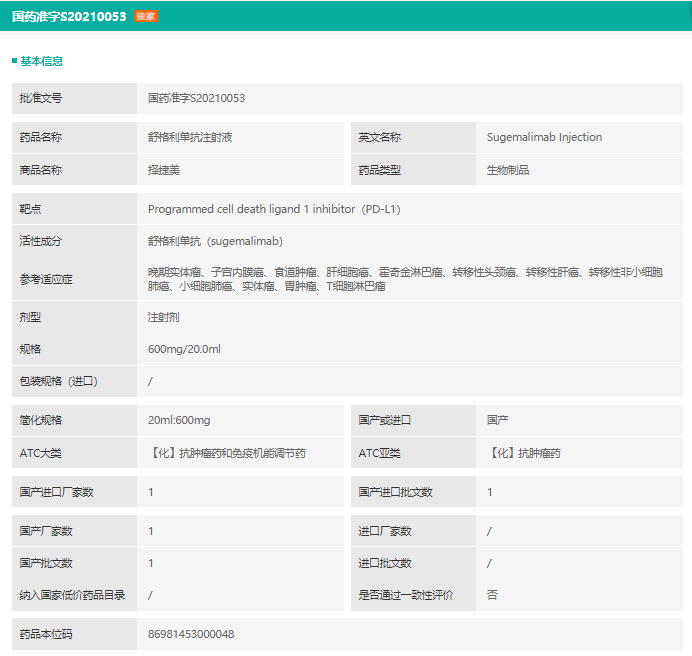Click the English name Sugemalimab Injection

[544, 137]
